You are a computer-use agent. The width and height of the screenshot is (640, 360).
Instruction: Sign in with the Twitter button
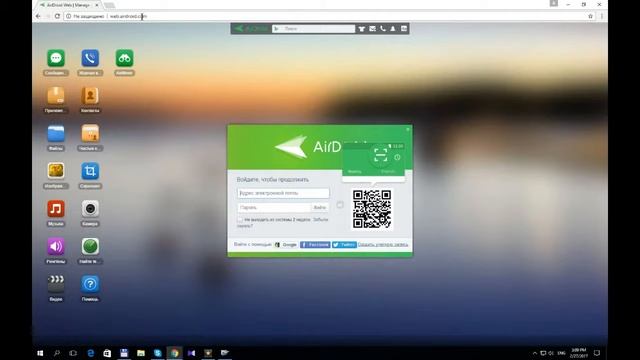pyautogui.click(x=344, y=244)
